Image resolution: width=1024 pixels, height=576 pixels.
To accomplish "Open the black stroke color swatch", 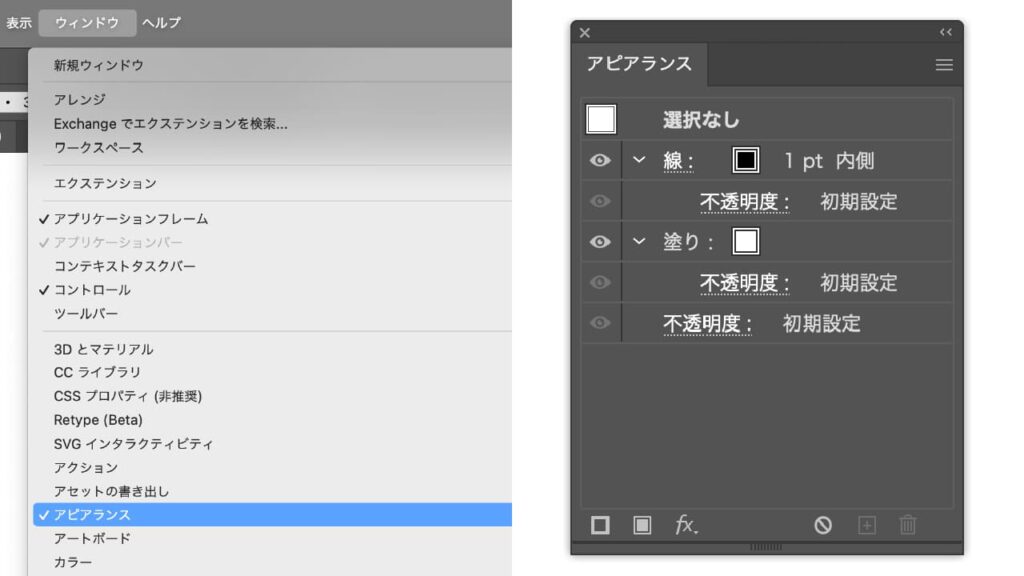I will (745, 160).
